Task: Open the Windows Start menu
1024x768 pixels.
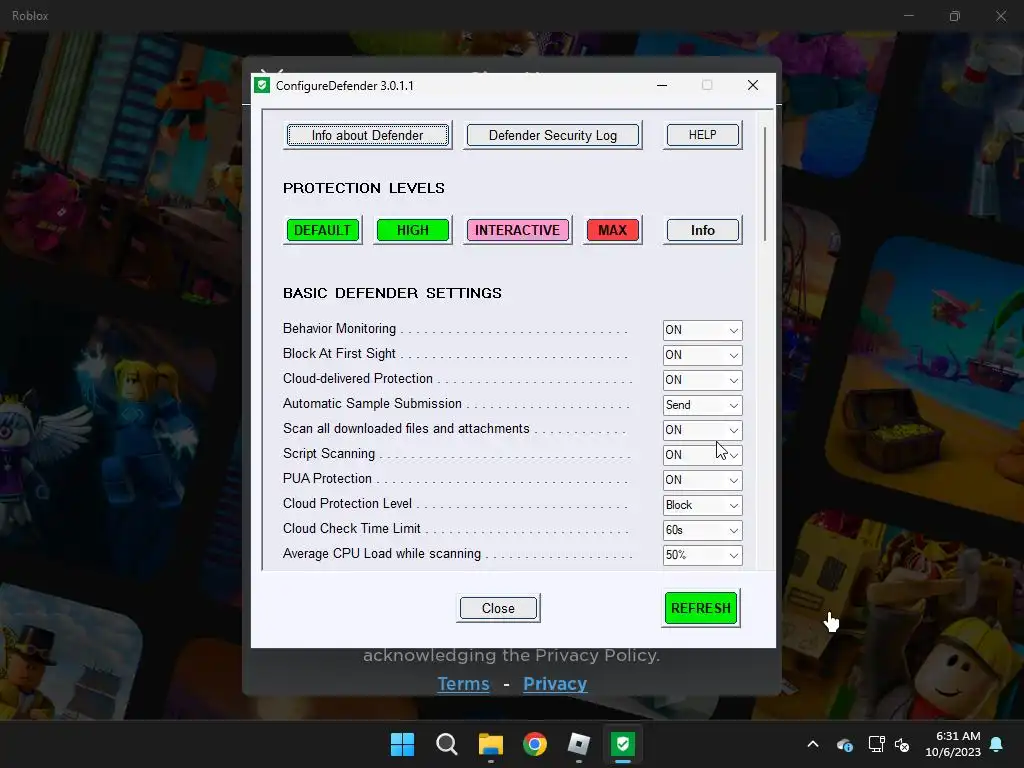Action: [x=402, y=744]
